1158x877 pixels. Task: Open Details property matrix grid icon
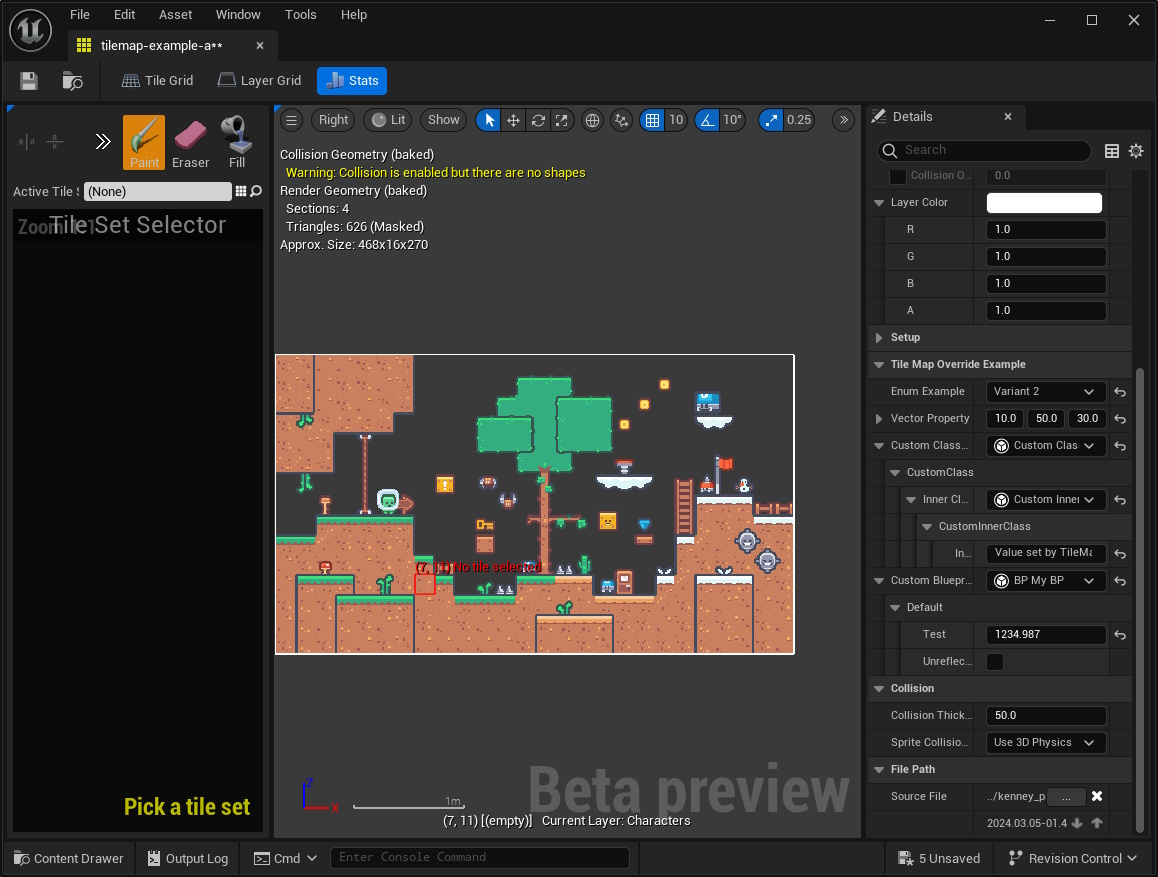[1111, 151]
